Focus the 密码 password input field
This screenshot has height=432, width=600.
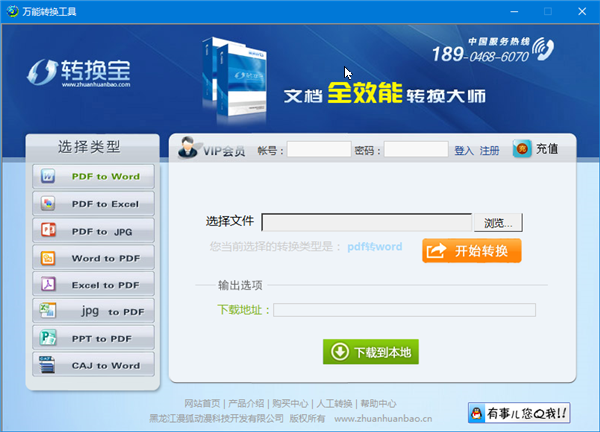point(416,149)
